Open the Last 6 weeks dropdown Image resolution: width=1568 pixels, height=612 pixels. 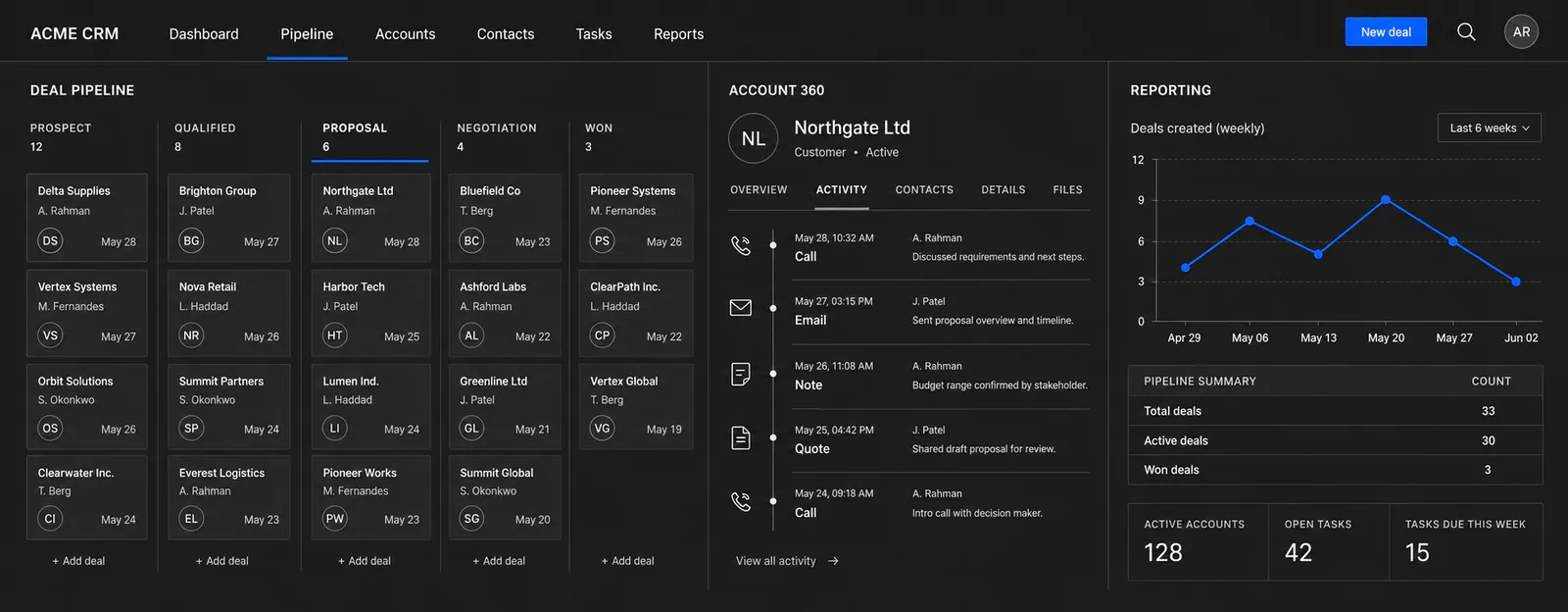click(1489, 127)
